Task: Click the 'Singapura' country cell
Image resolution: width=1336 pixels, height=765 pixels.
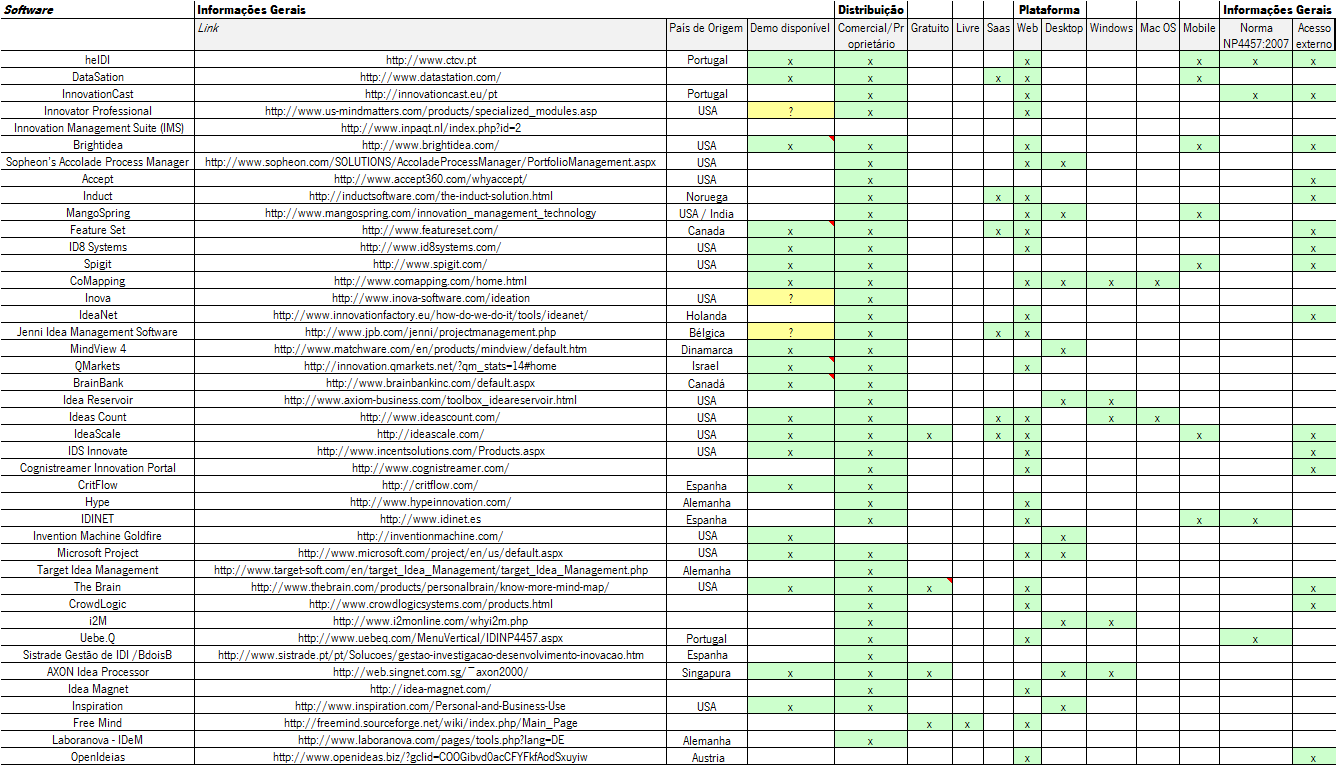Action: click(707, 672)
